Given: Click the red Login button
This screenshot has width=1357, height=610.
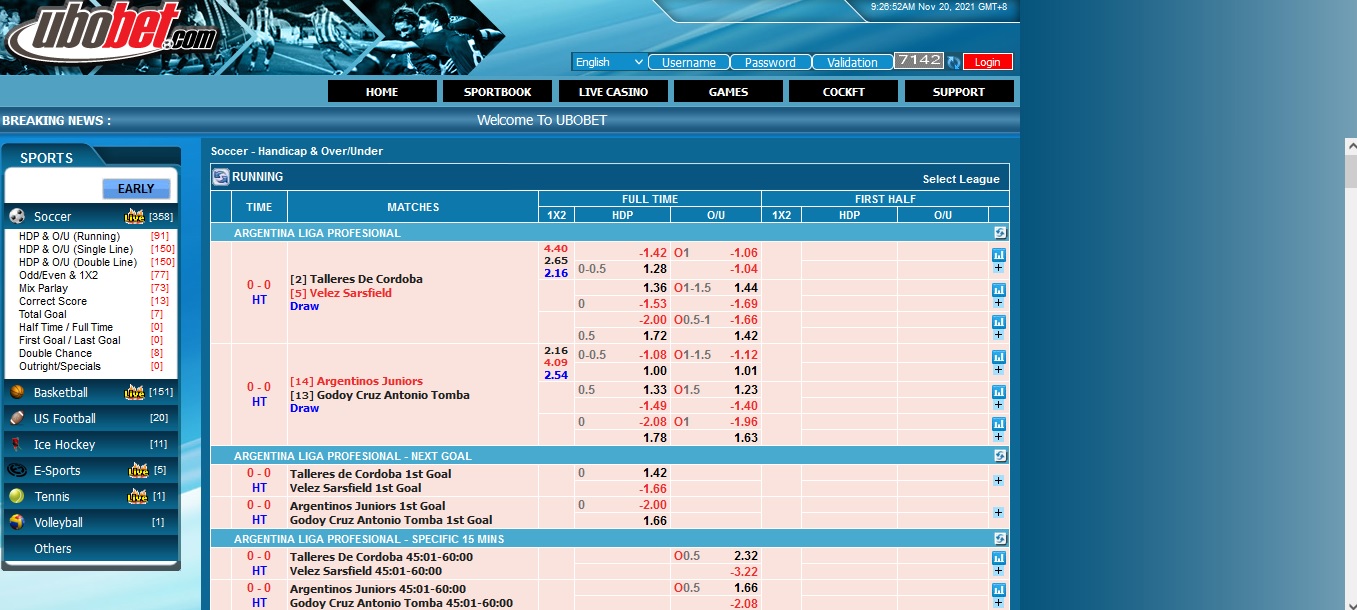Looking at the screenshot, I should tap(988, 62).
